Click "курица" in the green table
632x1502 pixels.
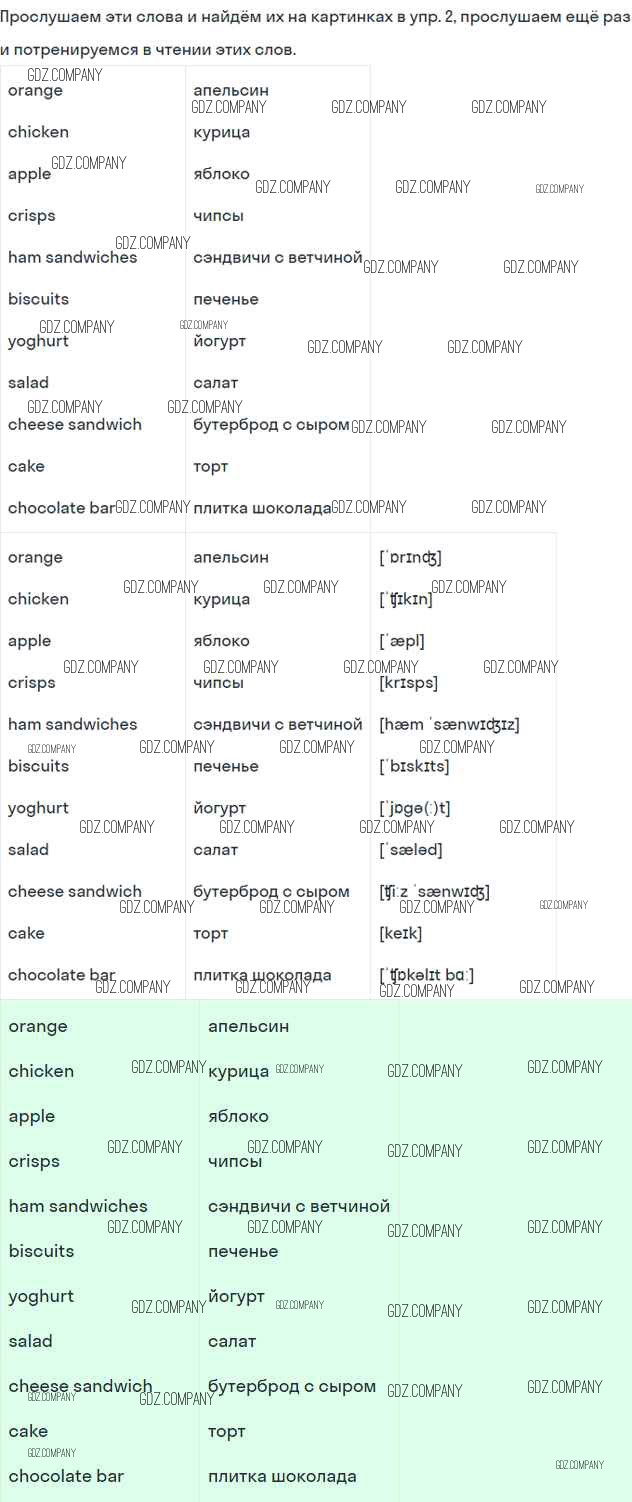(x=238, y=1072)
